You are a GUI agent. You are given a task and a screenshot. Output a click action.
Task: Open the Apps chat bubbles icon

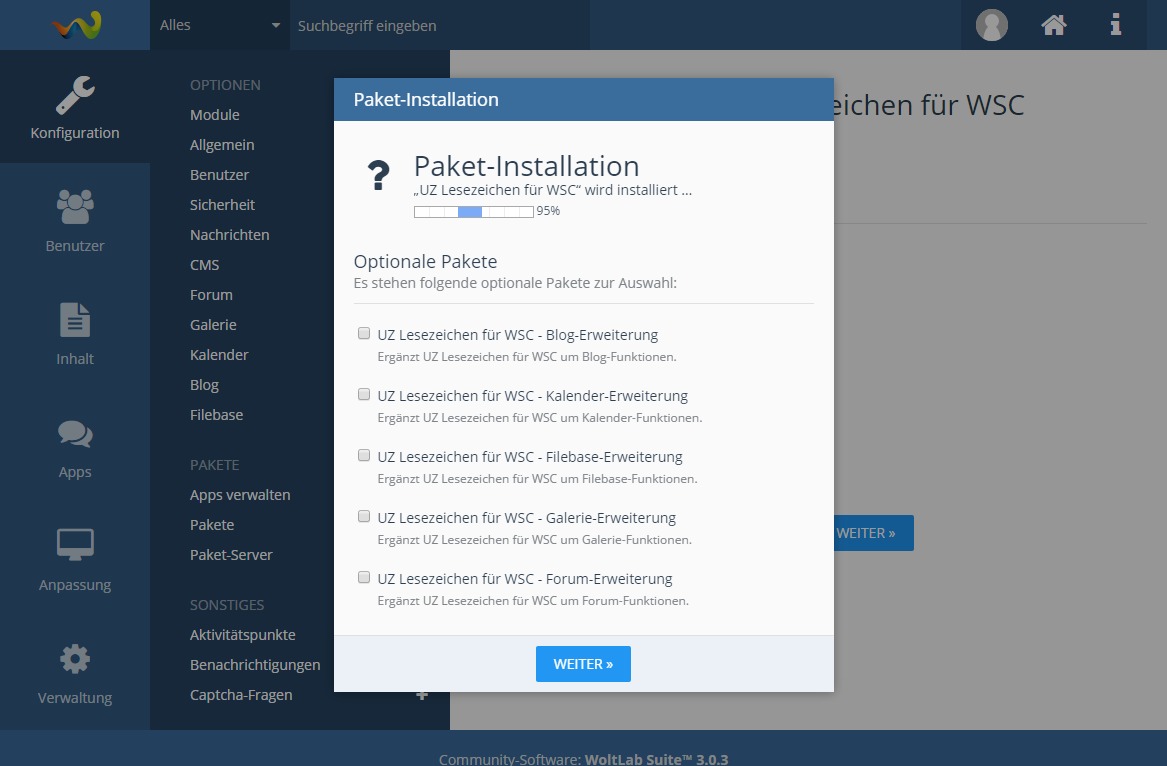[75, 434]
